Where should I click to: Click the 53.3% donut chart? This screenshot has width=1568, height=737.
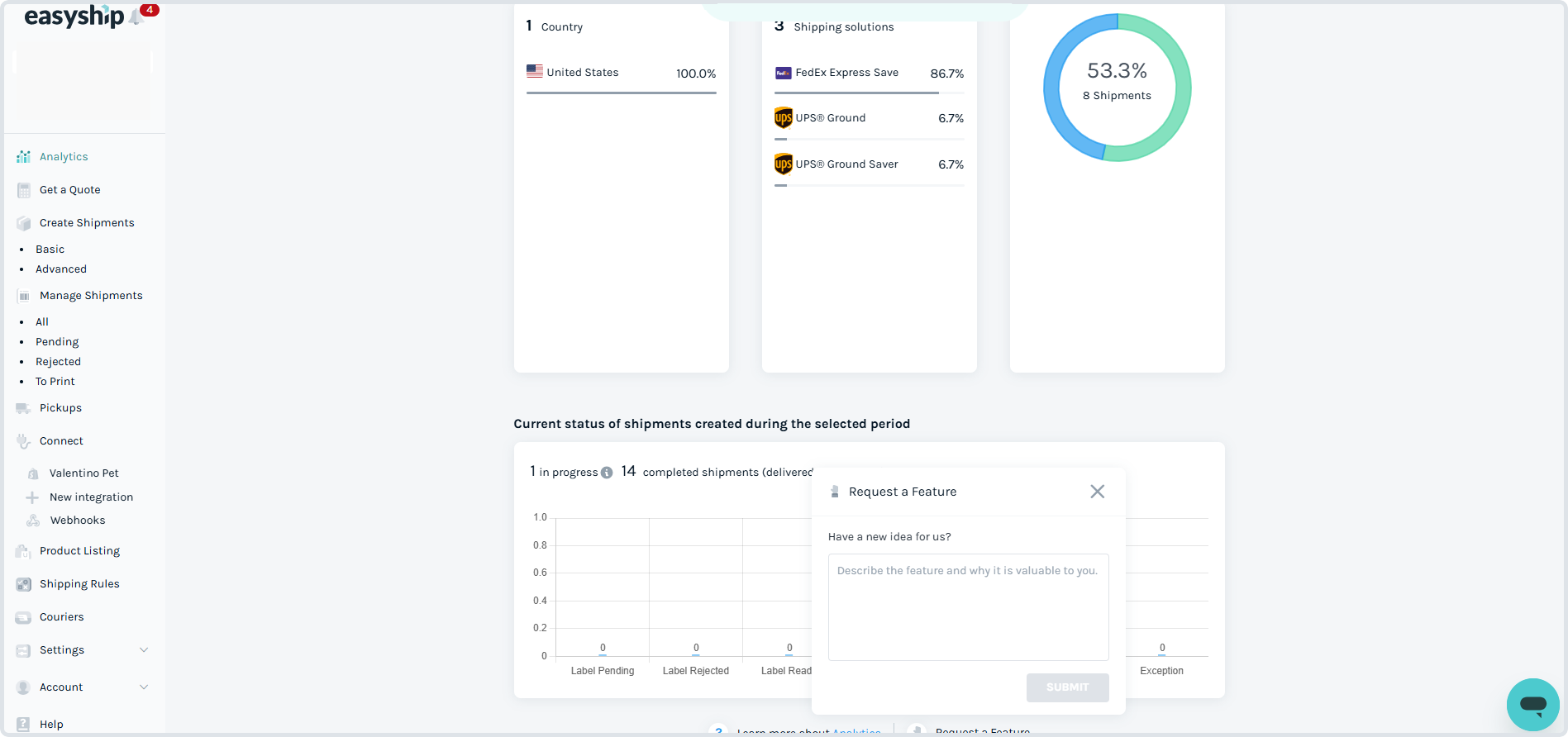pos(1117,88)
